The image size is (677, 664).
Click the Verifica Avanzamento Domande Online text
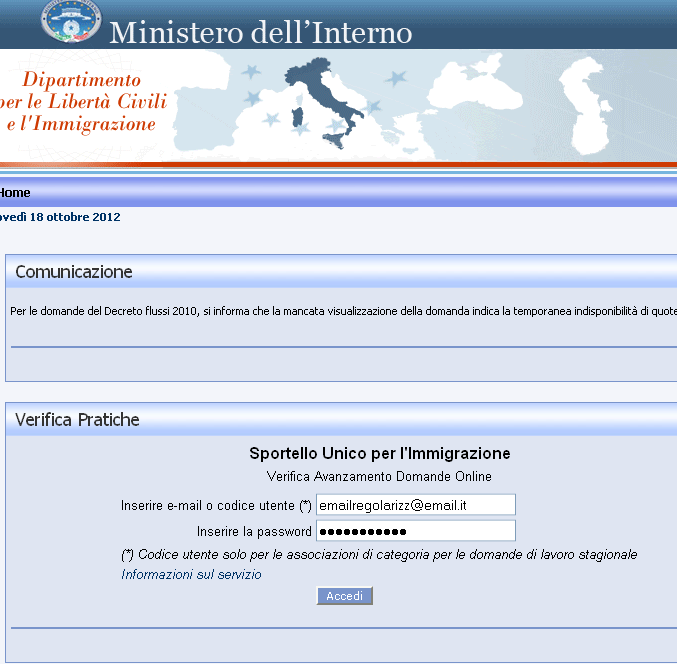pos(379,476)
